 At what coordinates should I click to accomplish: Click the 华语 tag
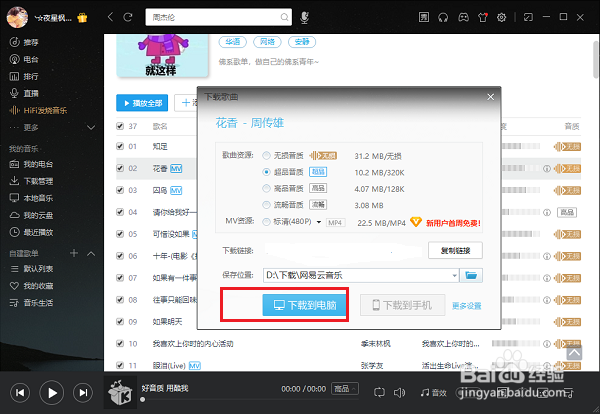coord(233,42)
